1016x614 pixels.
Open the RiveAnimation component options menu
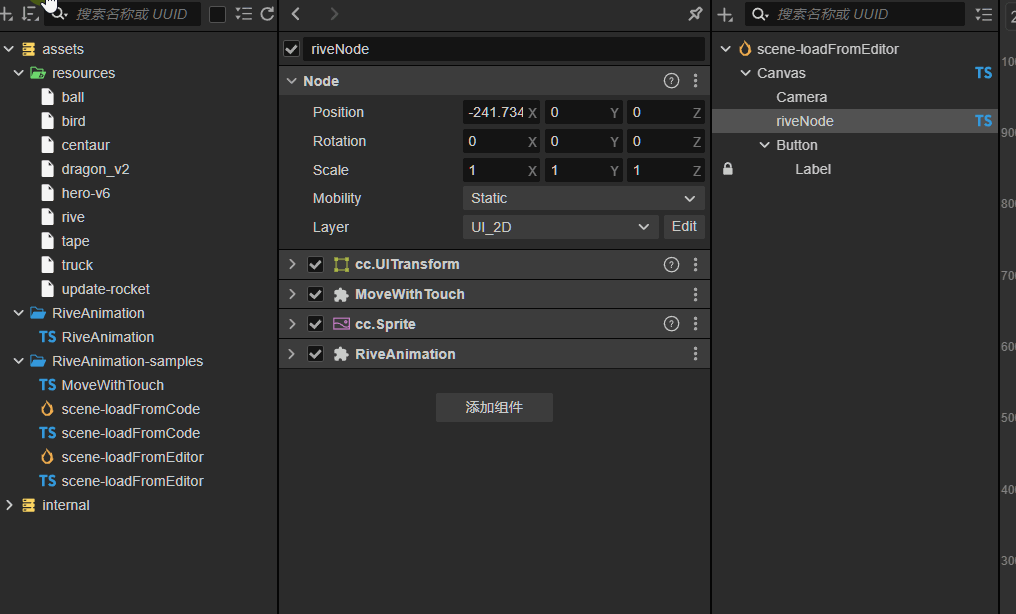tap(696, 353)
